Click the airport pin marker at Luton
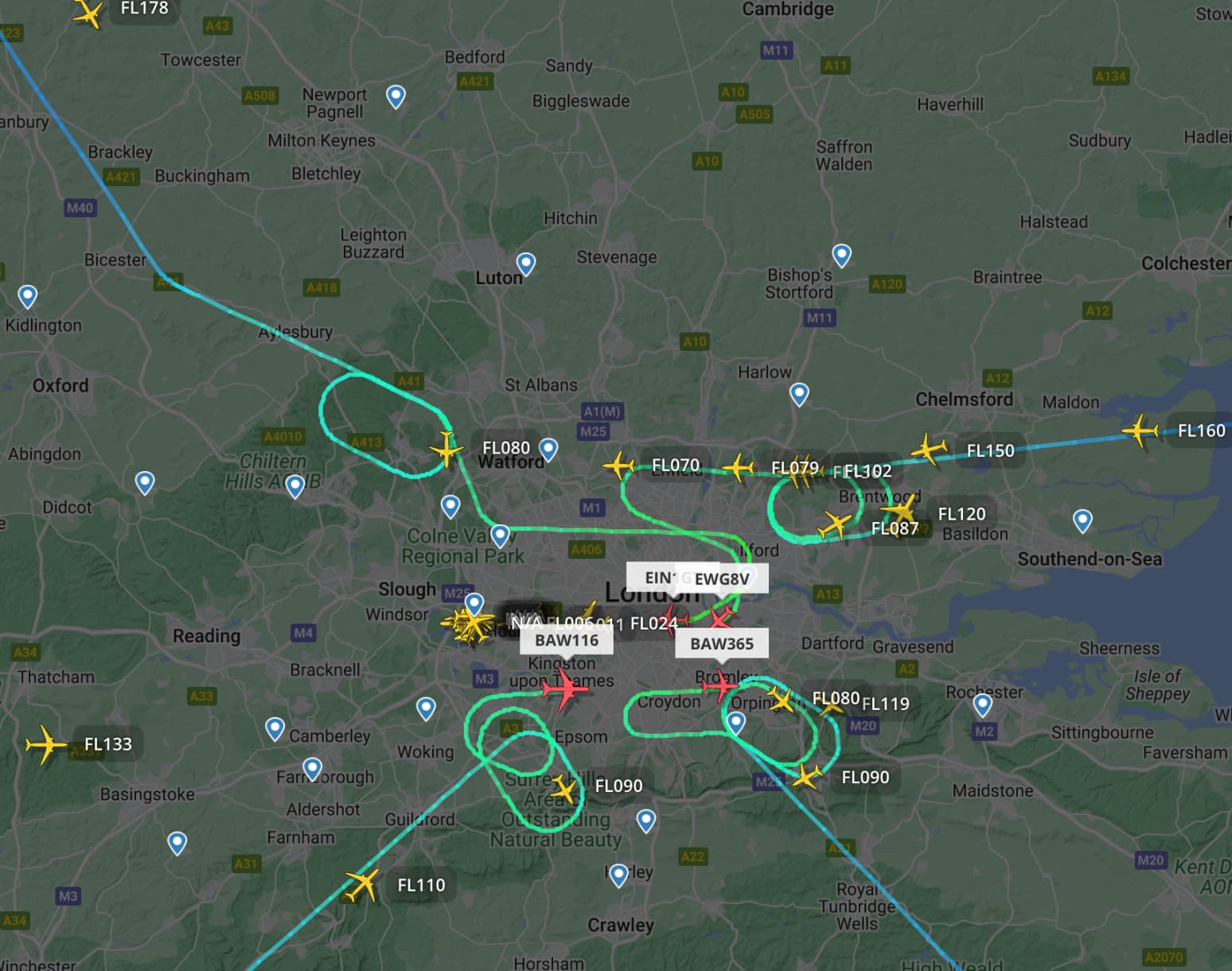Image resolution: width=1232 pixels, height=971 pixels. coord(526,263)
